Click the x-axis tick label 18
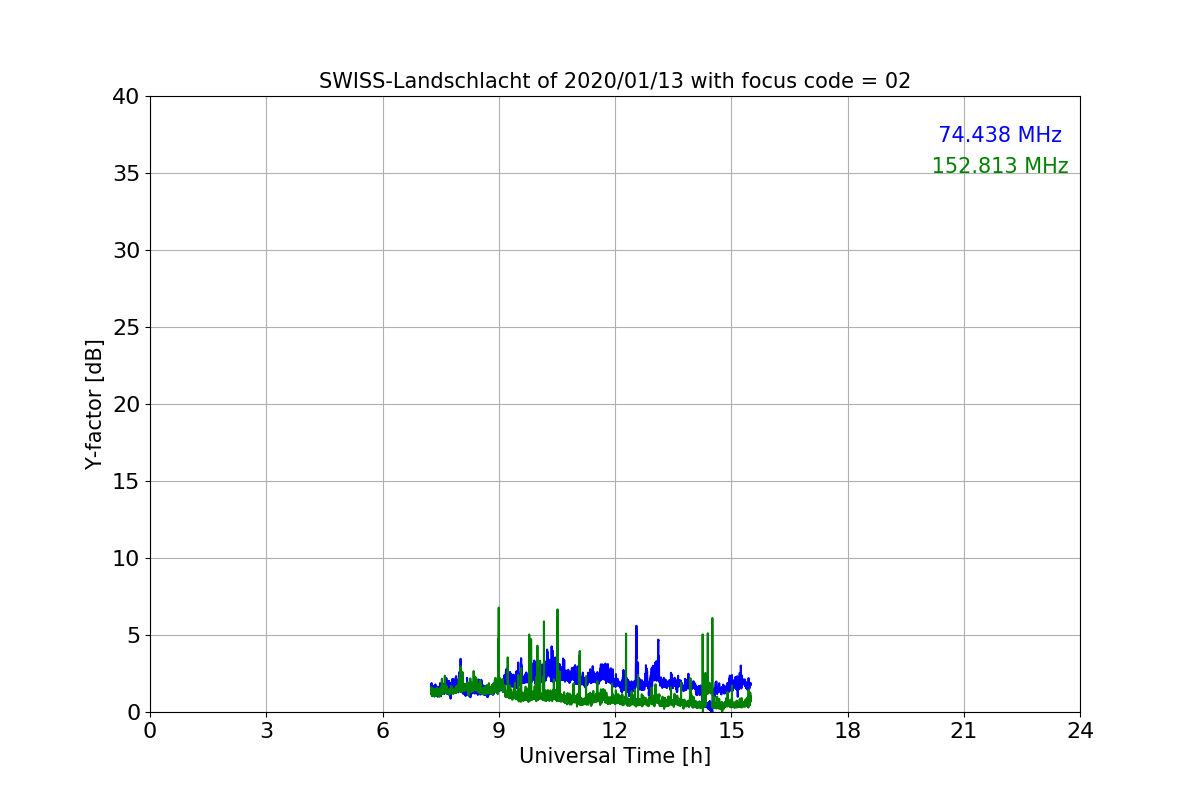Screen dimensions: 1200x800 tap(848, 731)
